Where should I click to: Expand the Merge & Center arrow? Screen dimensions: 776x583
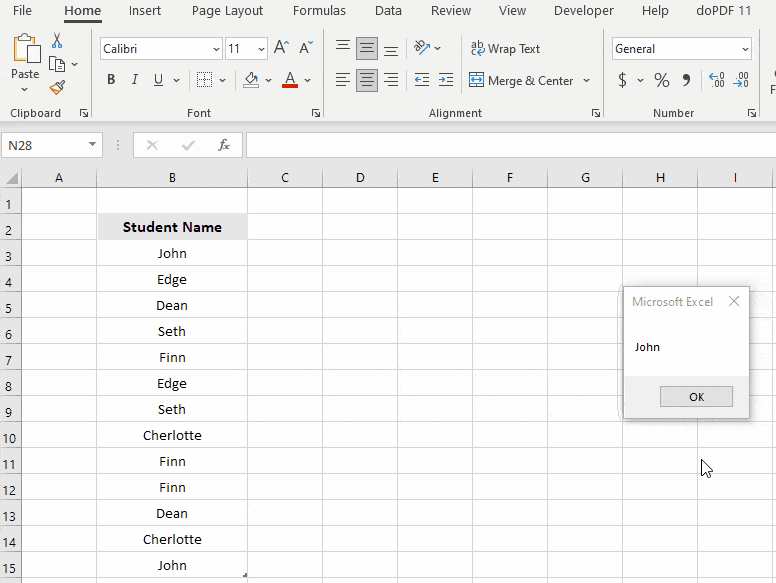click(x=586, y=80)
